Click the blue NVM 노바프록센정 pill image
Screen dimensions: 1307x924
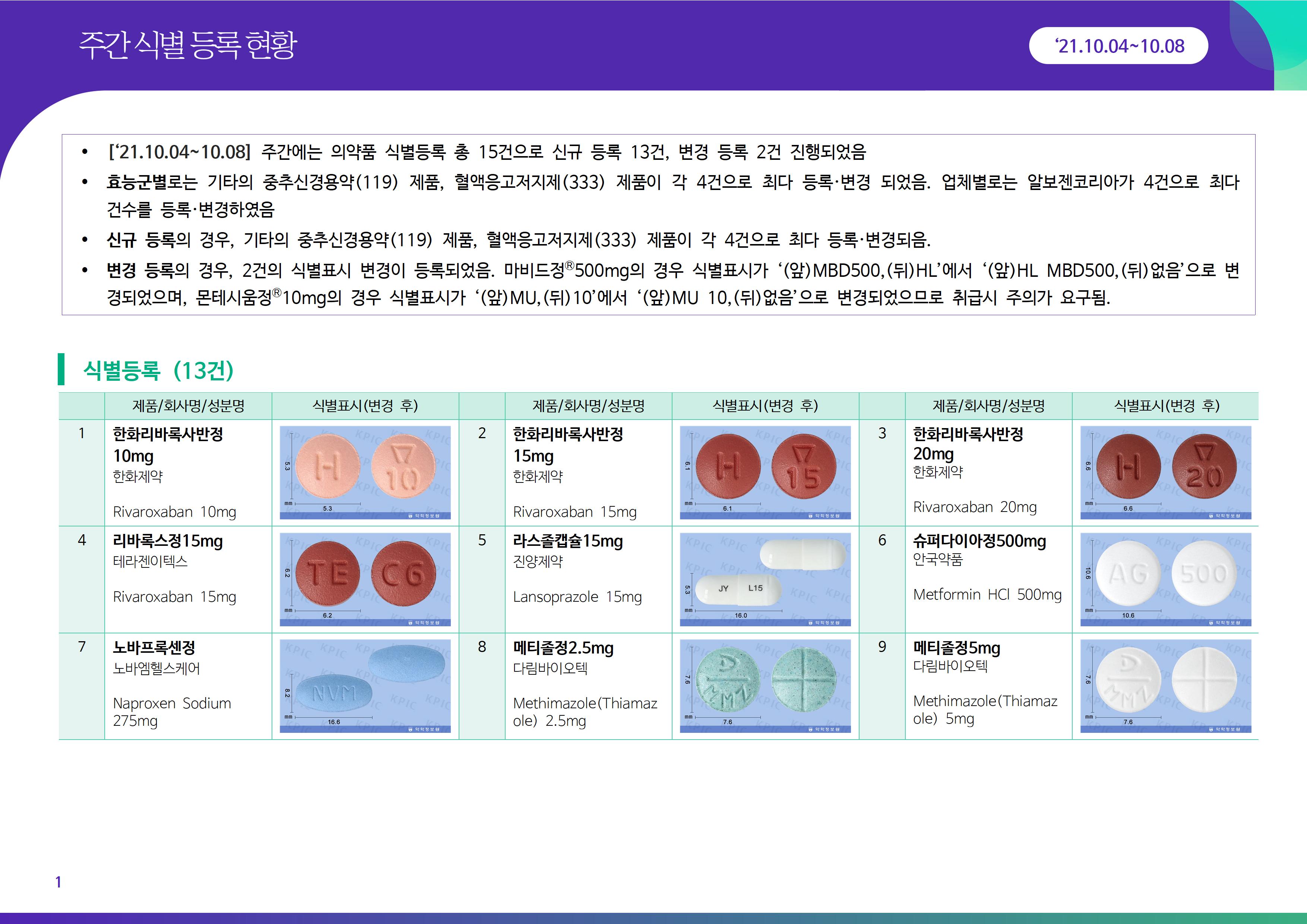point(365,686)
